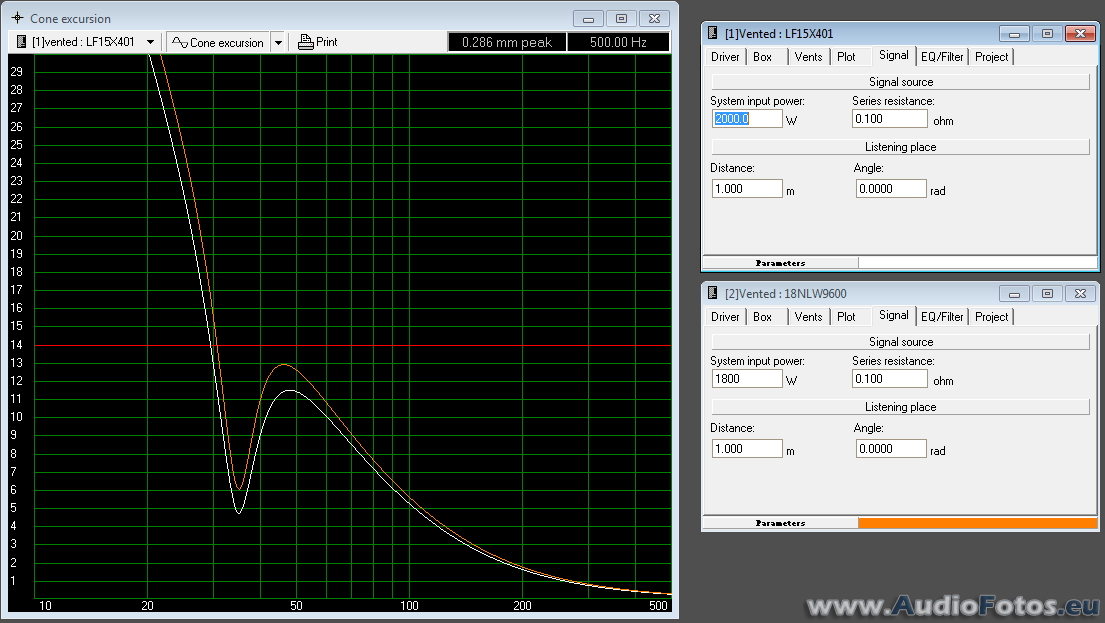Click Parameters label in 18NLW9600 window
This screenshot has width=1105, height=623.
(780, 523)
